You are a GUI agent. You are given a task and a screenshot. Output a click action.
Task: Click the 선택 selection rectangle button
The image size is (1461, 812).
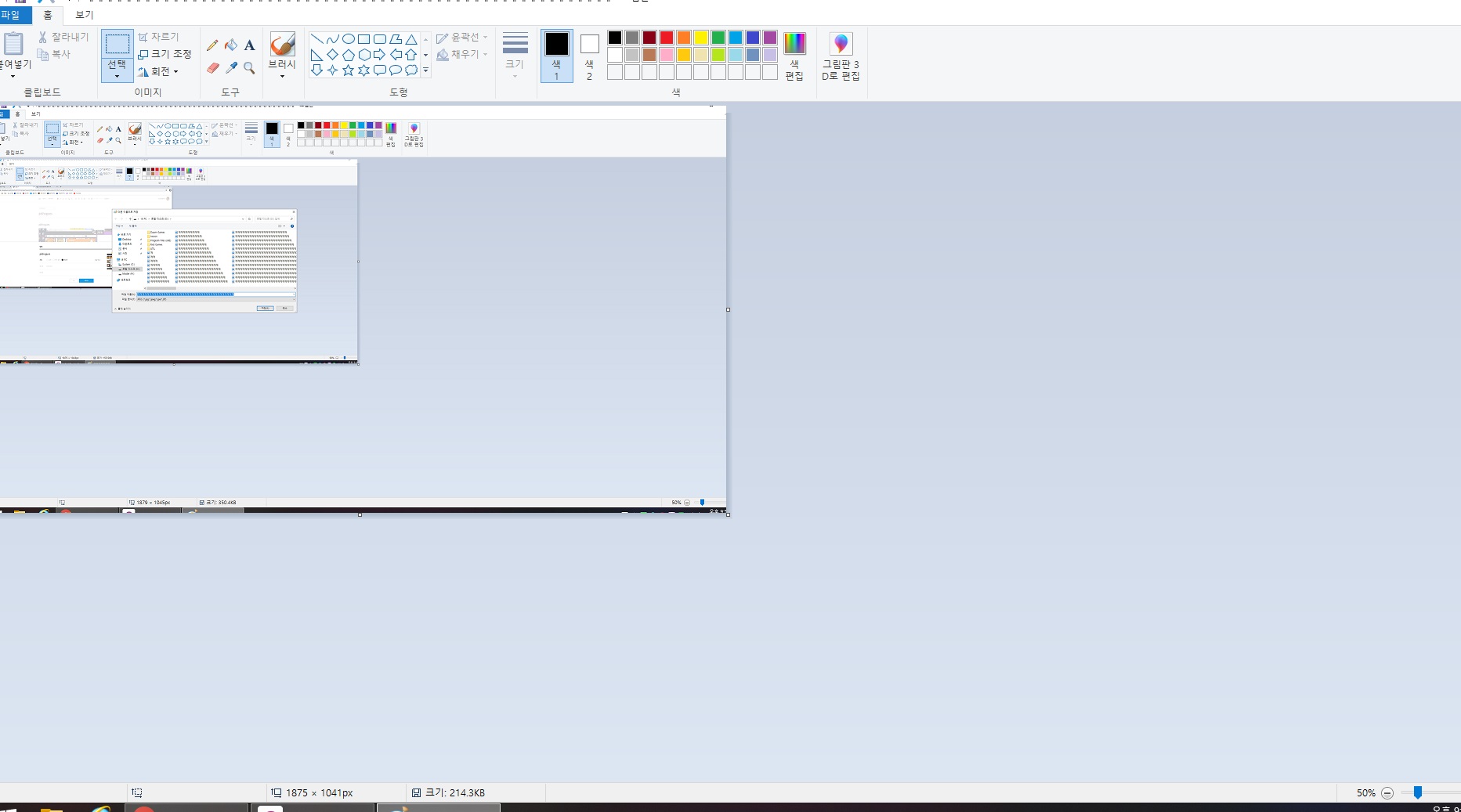tap(118, 44)
